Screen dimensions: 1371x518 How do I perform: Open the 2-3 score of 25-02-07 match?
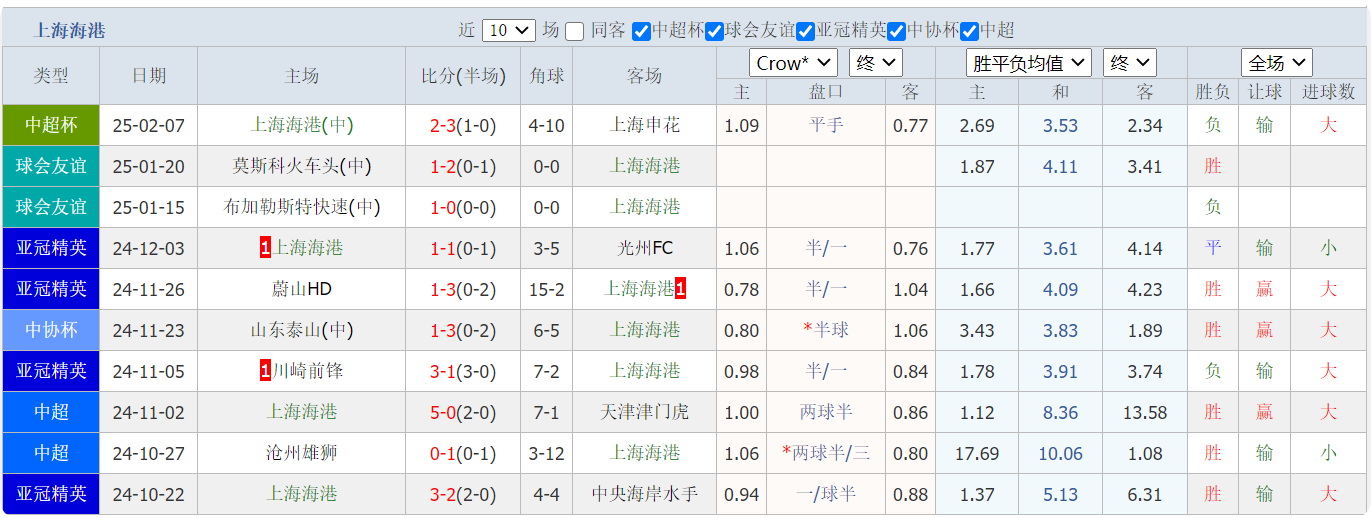tap(443, 125)
